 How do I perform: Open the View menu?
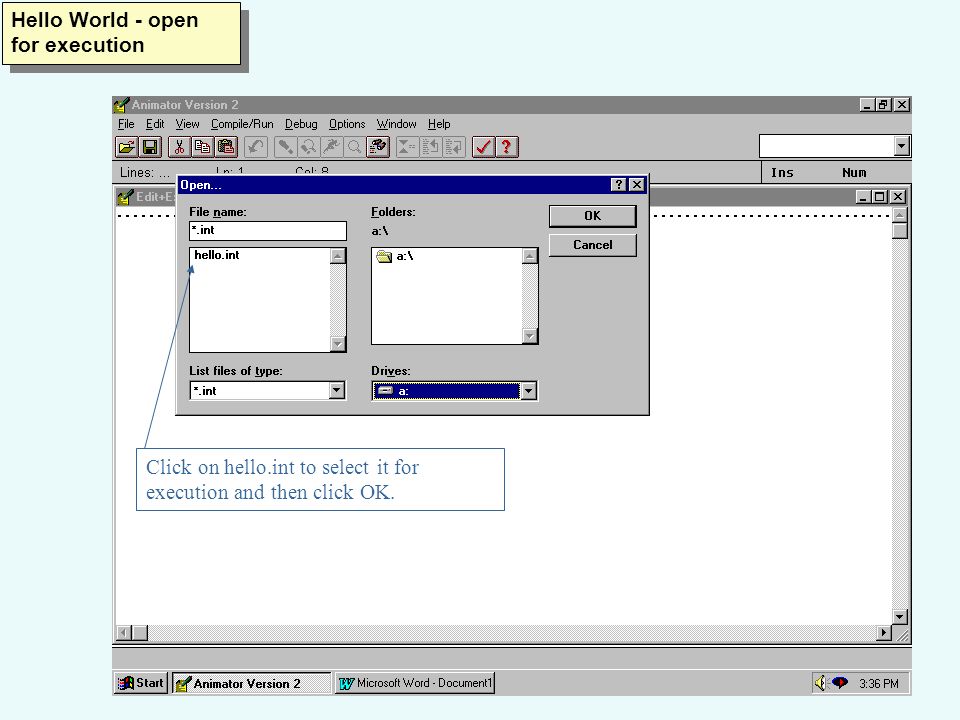click(187, 124)
